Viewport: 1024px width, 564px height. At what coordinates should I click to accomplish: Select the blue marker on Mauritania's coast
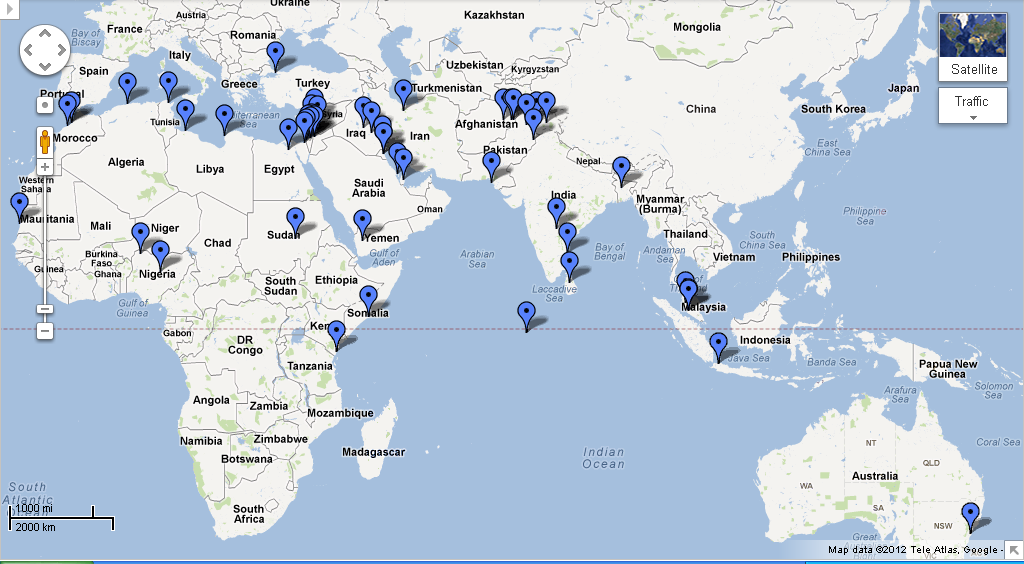pos(19,205)
